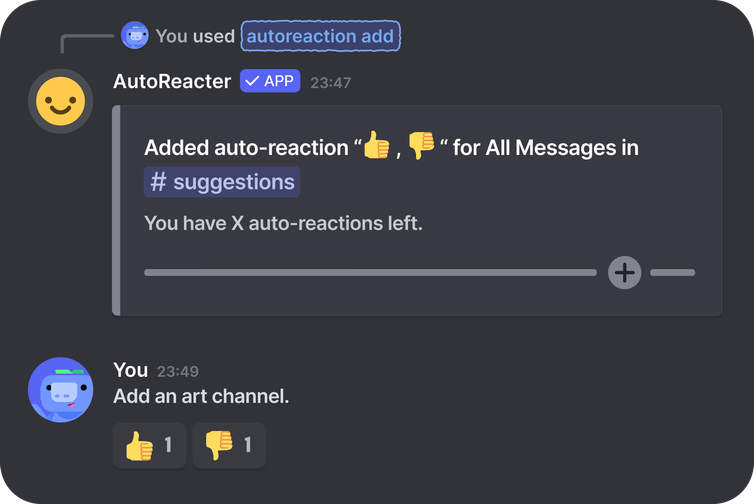Open the "autoreaction add" slash command

[320, 37]
